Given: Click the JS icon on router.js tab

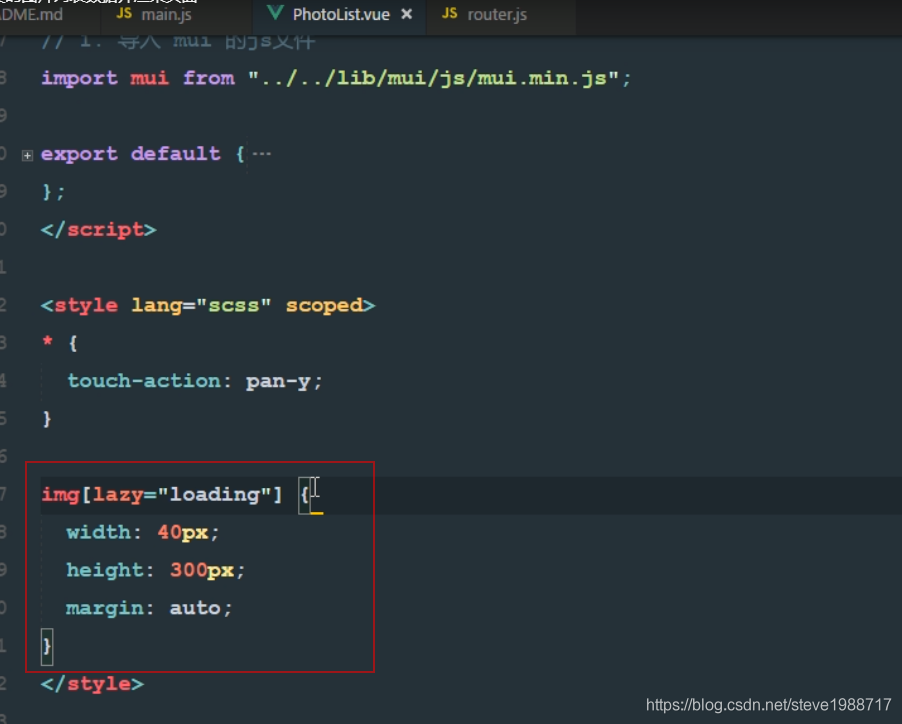Looking at the screenshot, I should point(450,13).
